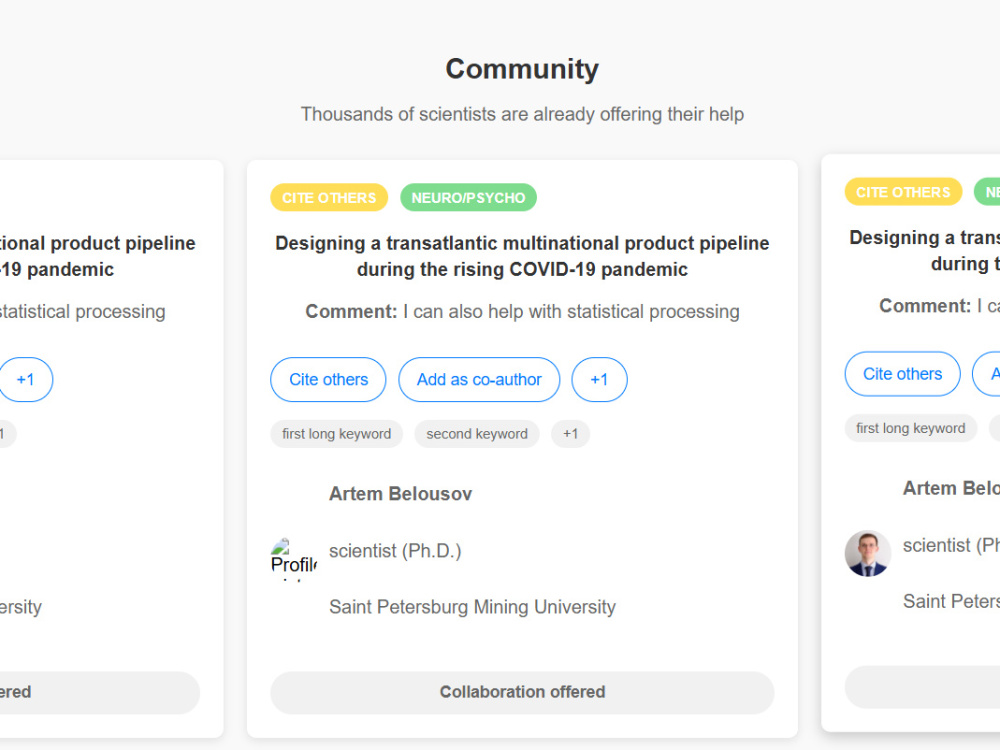Image resolution: width=1000 pixels, height=750 pixels.
Task: Select the 'first long keyword' chip in middle card
Action: 336,434
